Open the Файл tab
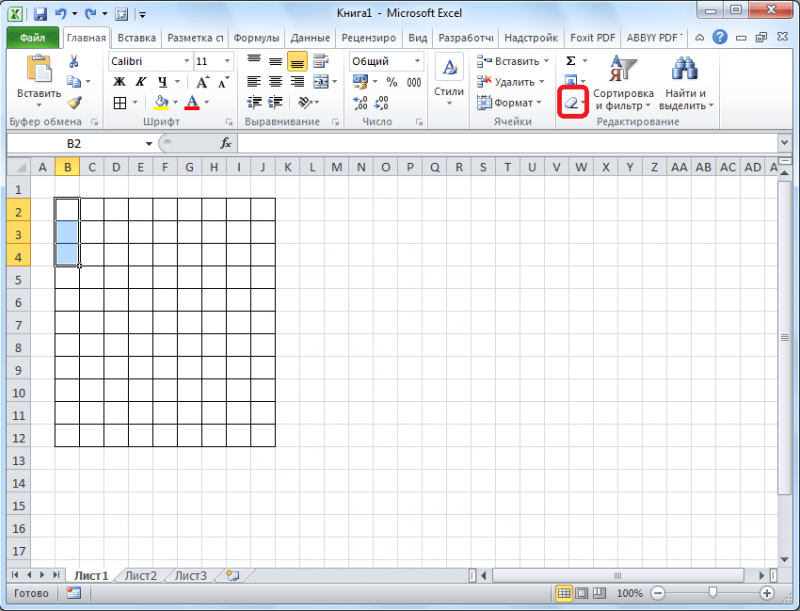Image resolution: width=800 pixels, height=611 pixels. 33,38
